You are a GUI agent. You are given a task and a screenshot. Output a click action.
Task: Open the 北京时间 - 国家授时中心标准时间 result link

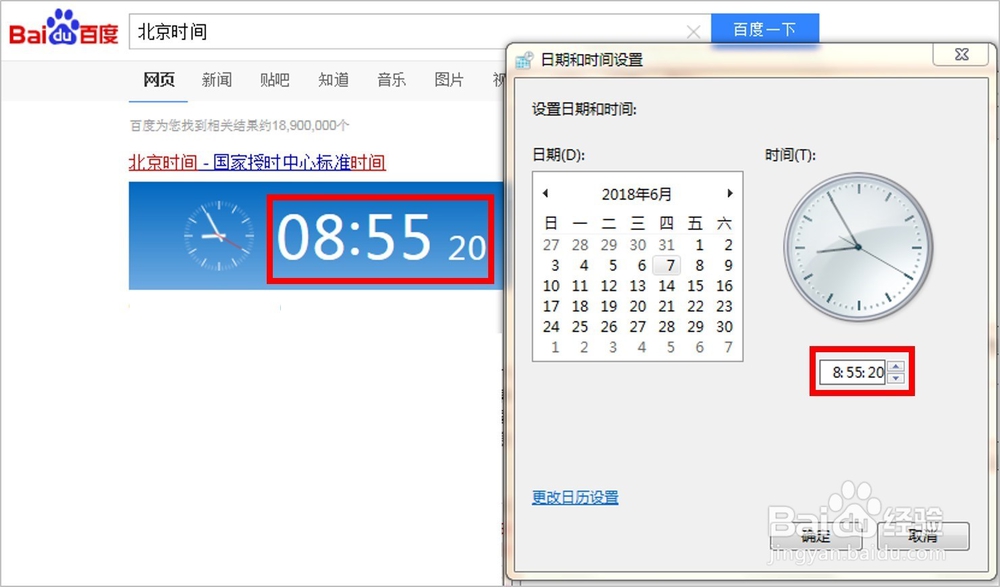click(x=257, y=162)
